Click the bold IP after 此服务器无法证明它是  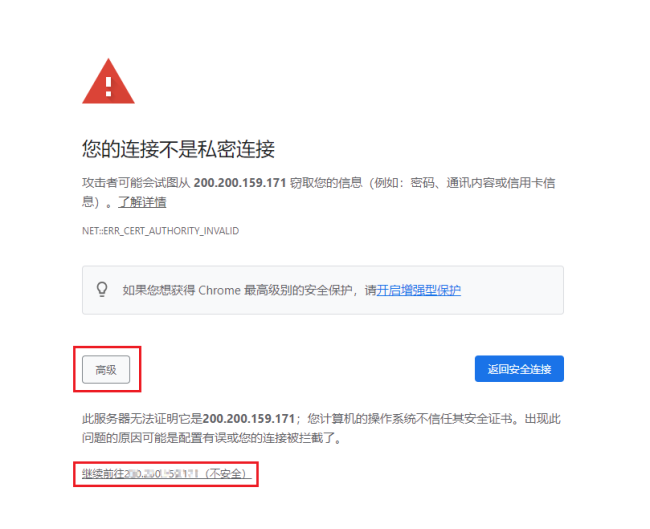(x=249, y=419)
